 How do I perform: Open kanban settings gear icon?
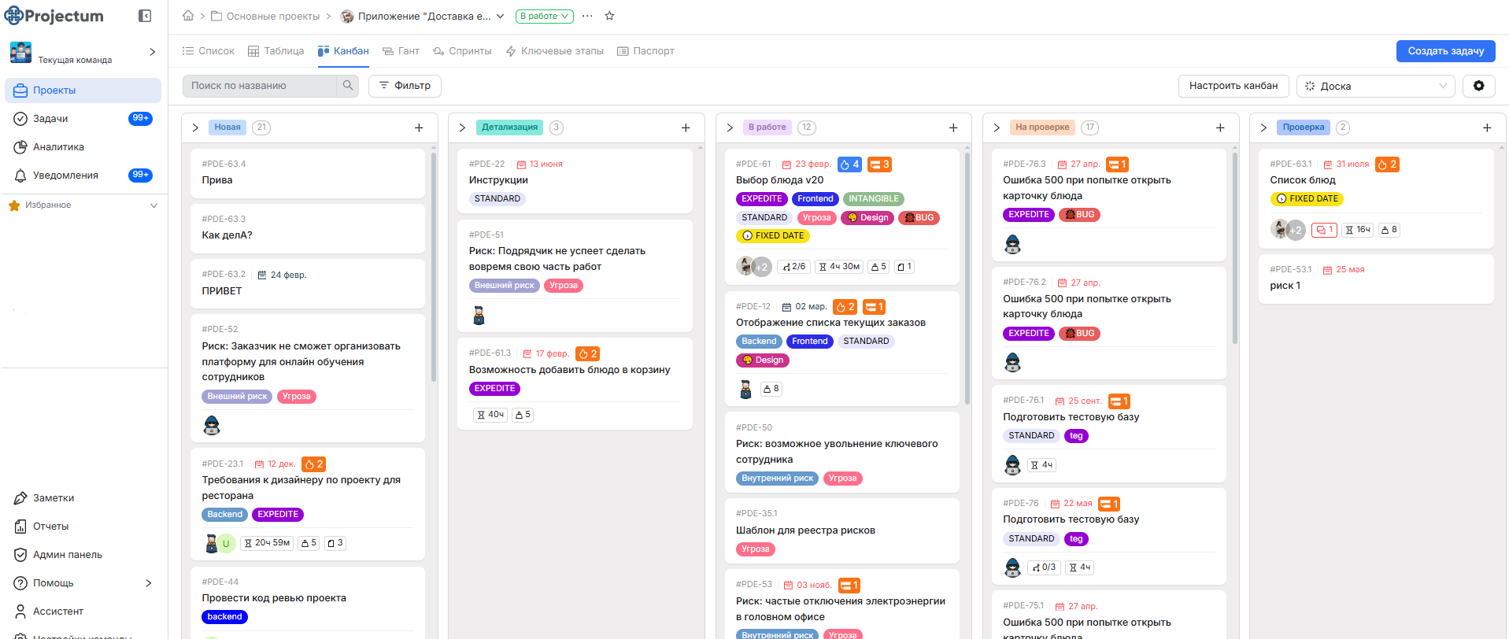[1479, 86]
